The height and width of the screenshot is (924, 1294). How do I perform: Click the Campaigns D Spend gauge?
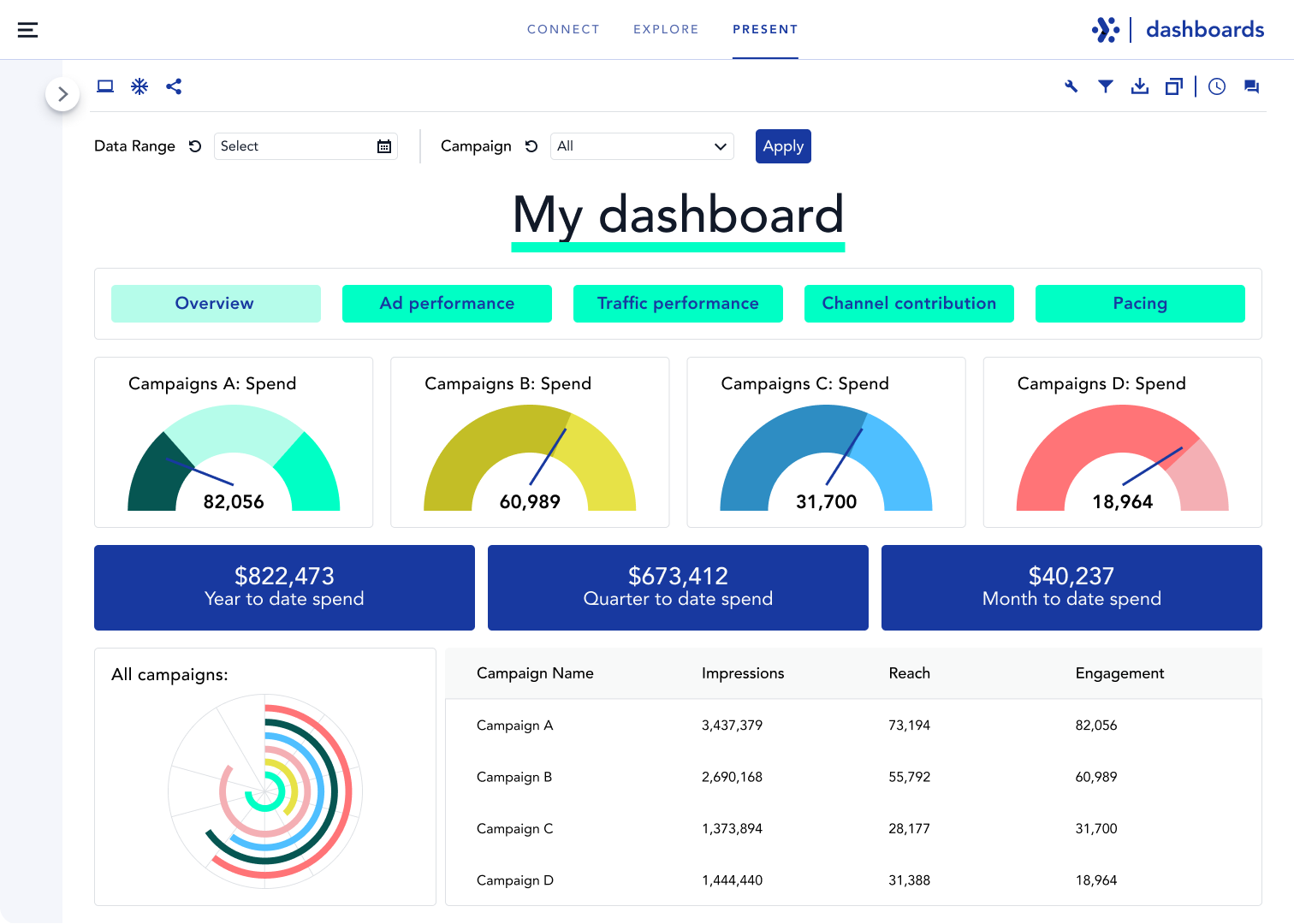click(1122, 459)
